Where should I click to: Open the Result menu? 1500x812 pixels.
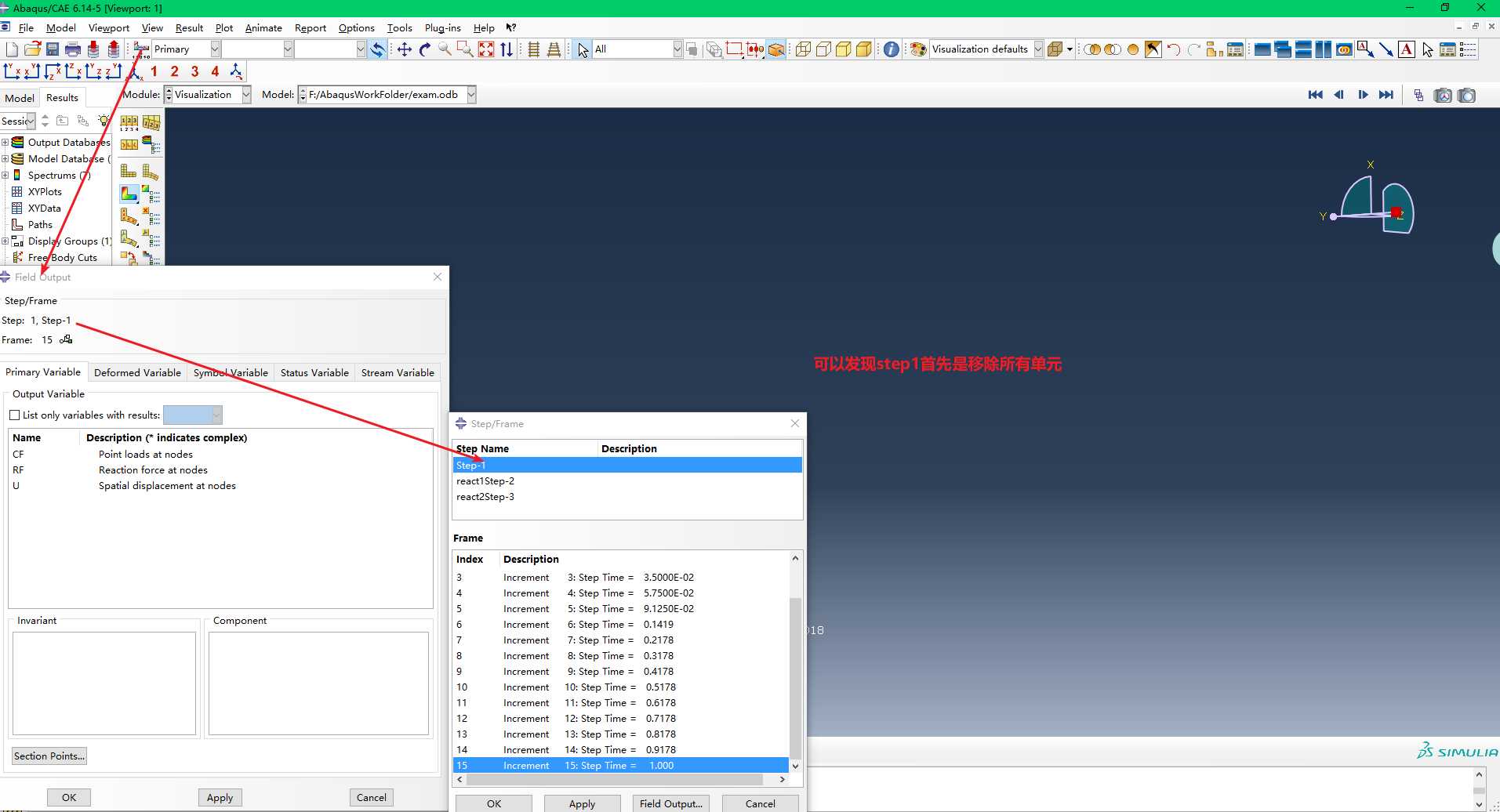click(189, 27)
